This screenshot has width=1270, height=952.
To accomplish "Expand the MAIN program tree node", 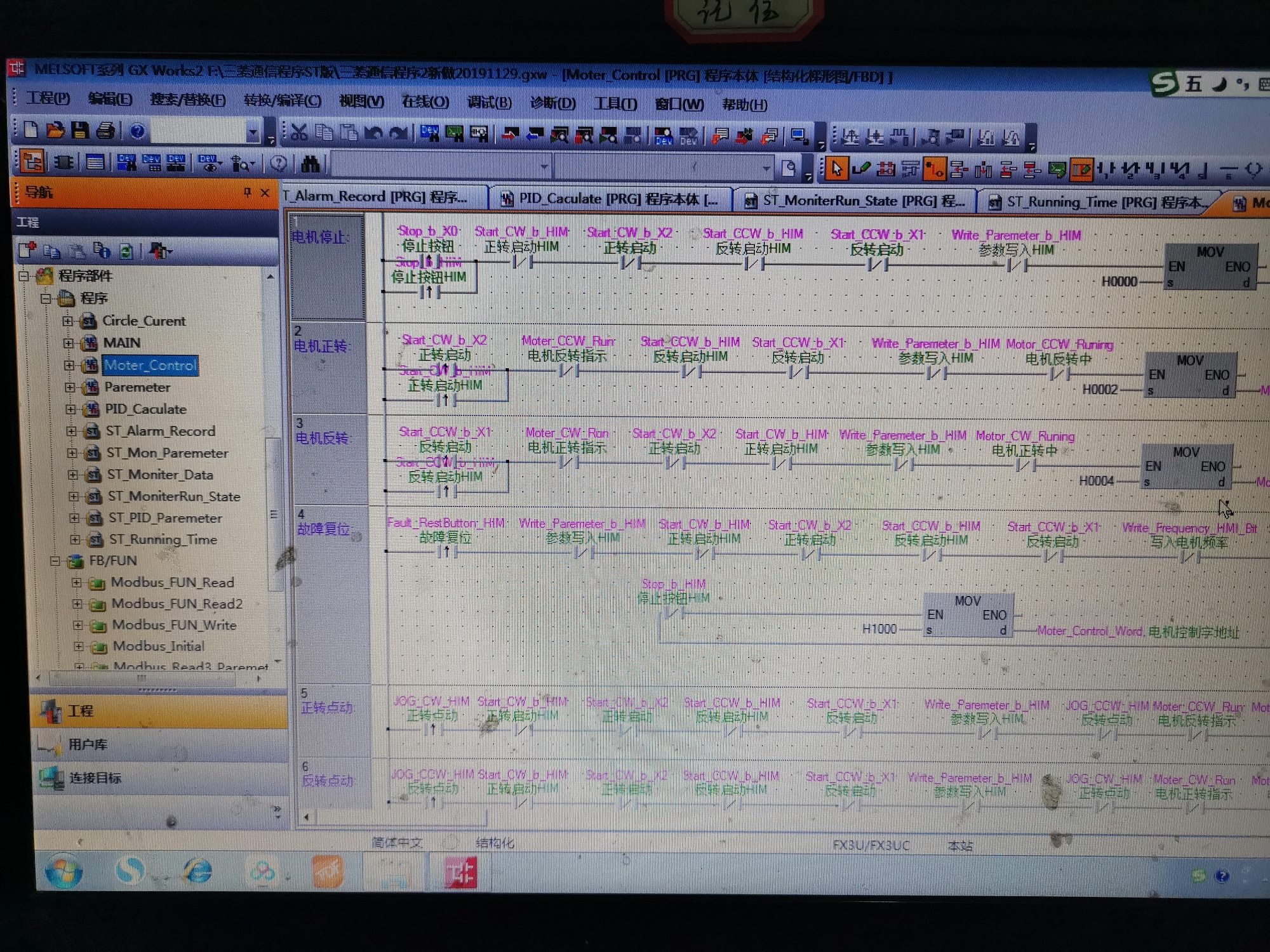I will [69, 343].
